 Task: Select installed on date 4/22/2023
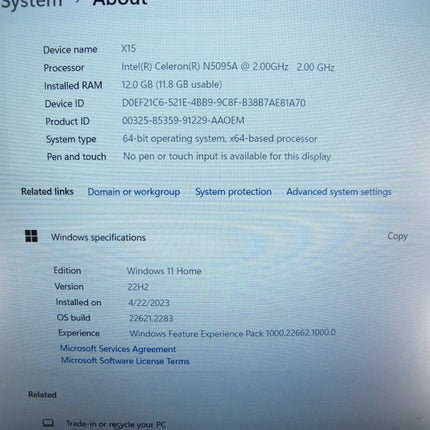coord(149,303)
